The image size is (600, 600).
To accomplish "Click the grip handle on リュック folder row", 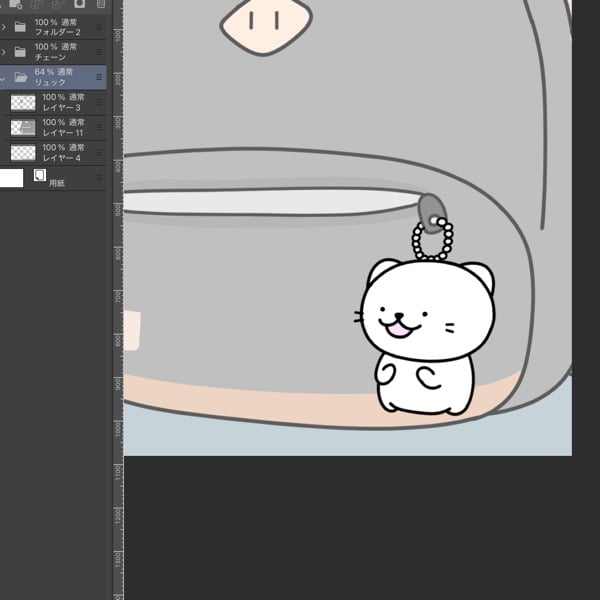I will [x=99, y=77].
